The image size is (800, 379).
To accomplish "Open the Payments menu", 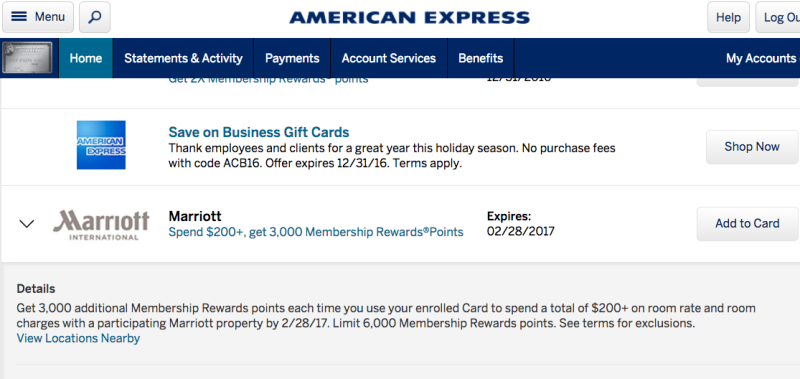I will click(x=292, y=58).
